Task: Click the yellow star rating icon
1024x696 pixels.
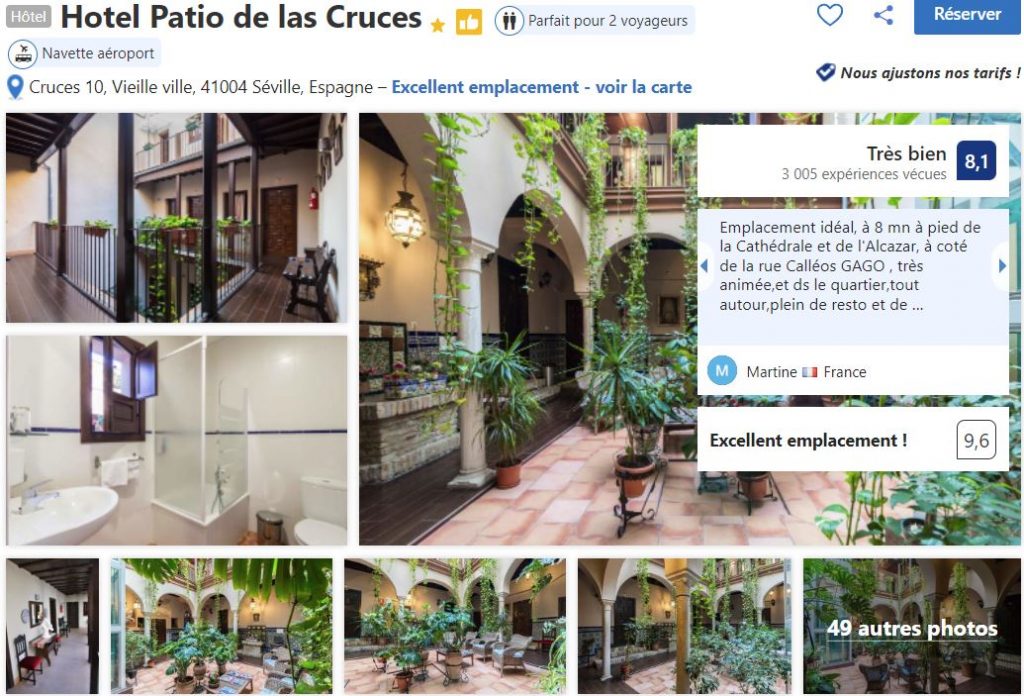Action: pyautogui.click(x=438, y=25)
